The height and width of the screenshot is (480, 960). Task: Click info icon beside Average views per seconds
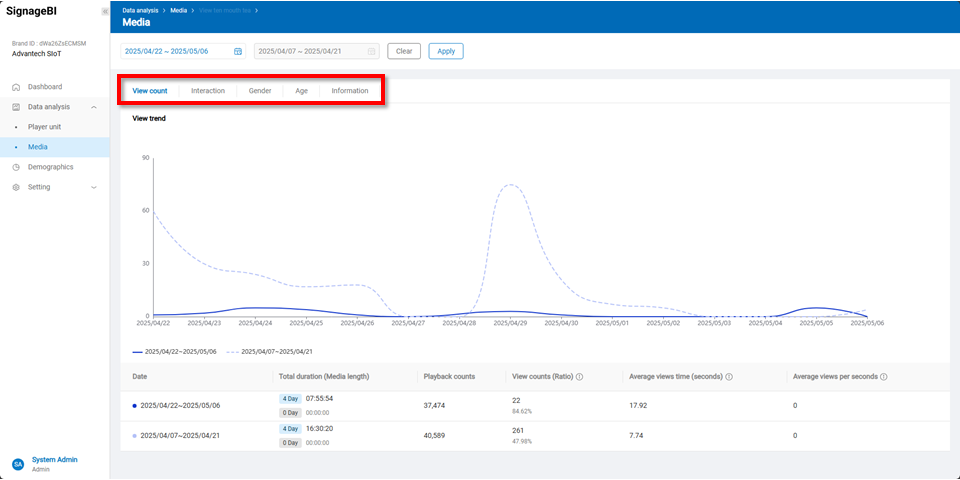883,377
